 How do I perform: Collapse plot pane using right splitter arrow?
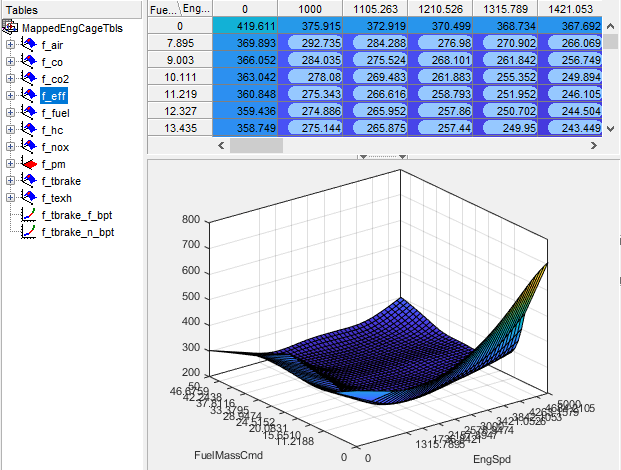pyautogui.click(x=402, y=157)
